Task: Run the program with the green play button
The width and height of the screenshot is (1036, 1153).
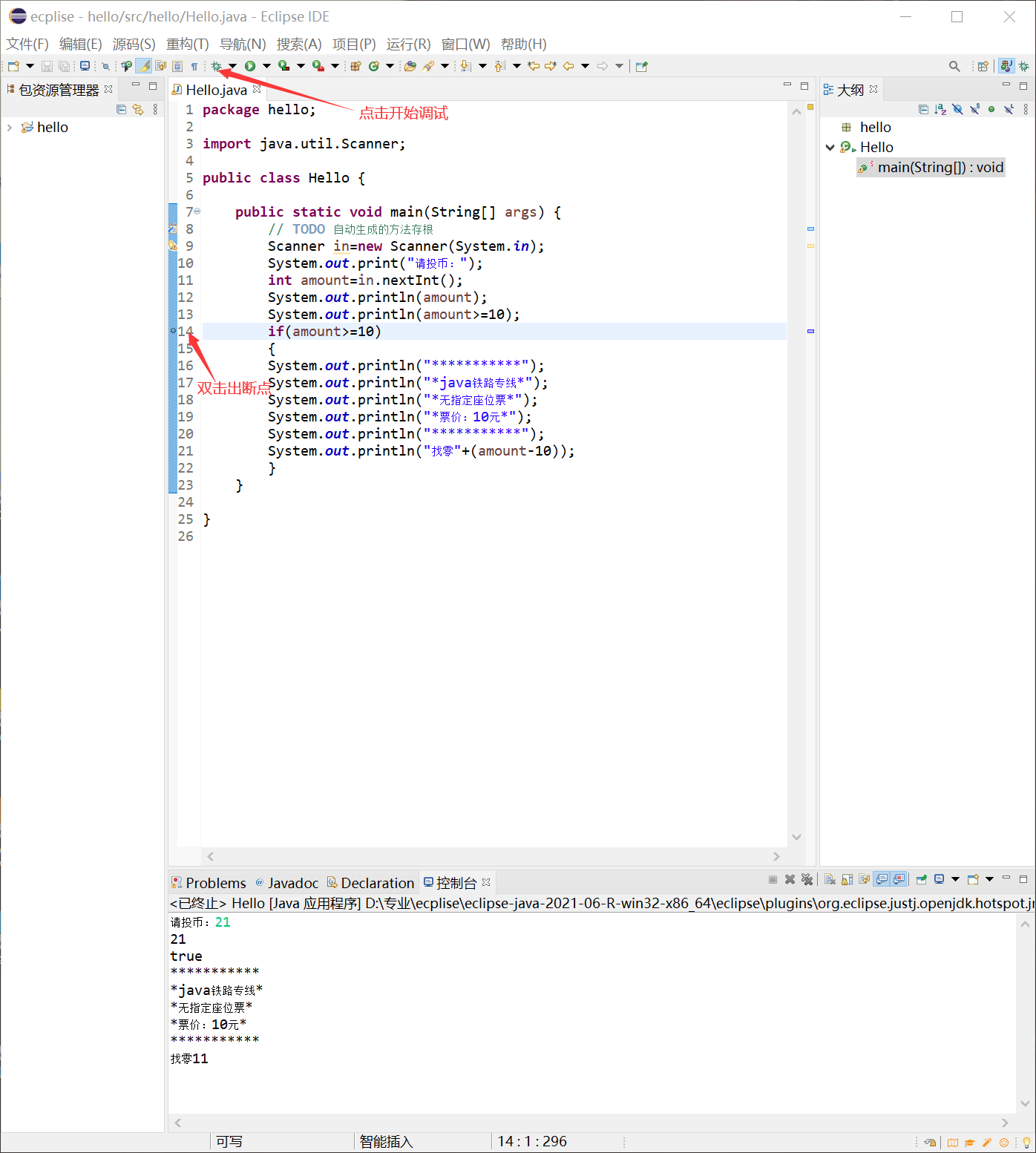Action: pos(250,66)
